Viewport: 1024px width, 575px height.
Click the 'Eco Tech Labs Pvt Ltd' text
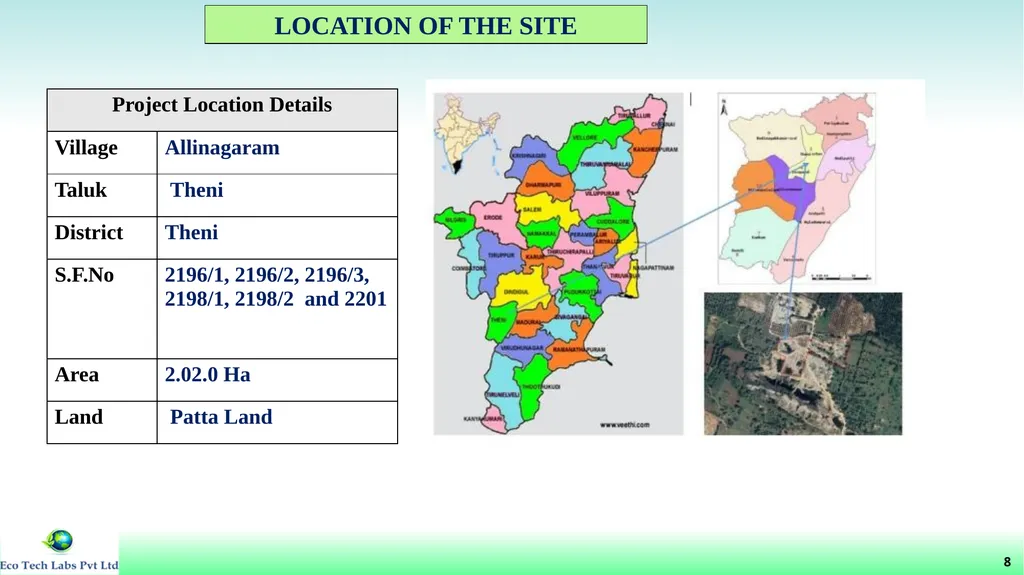pyautogui.click(x=59, y=565)
